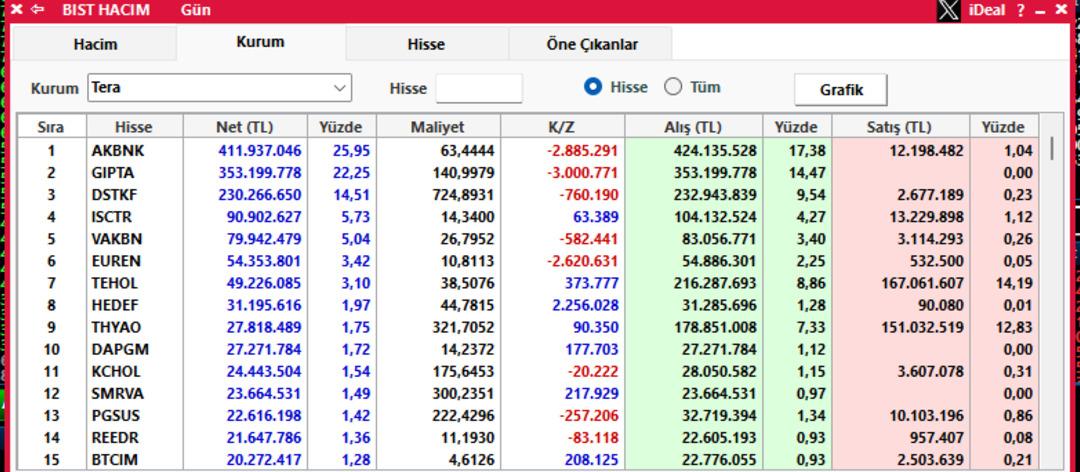
Task: Select the THYAO stock name
Action: 114,327
